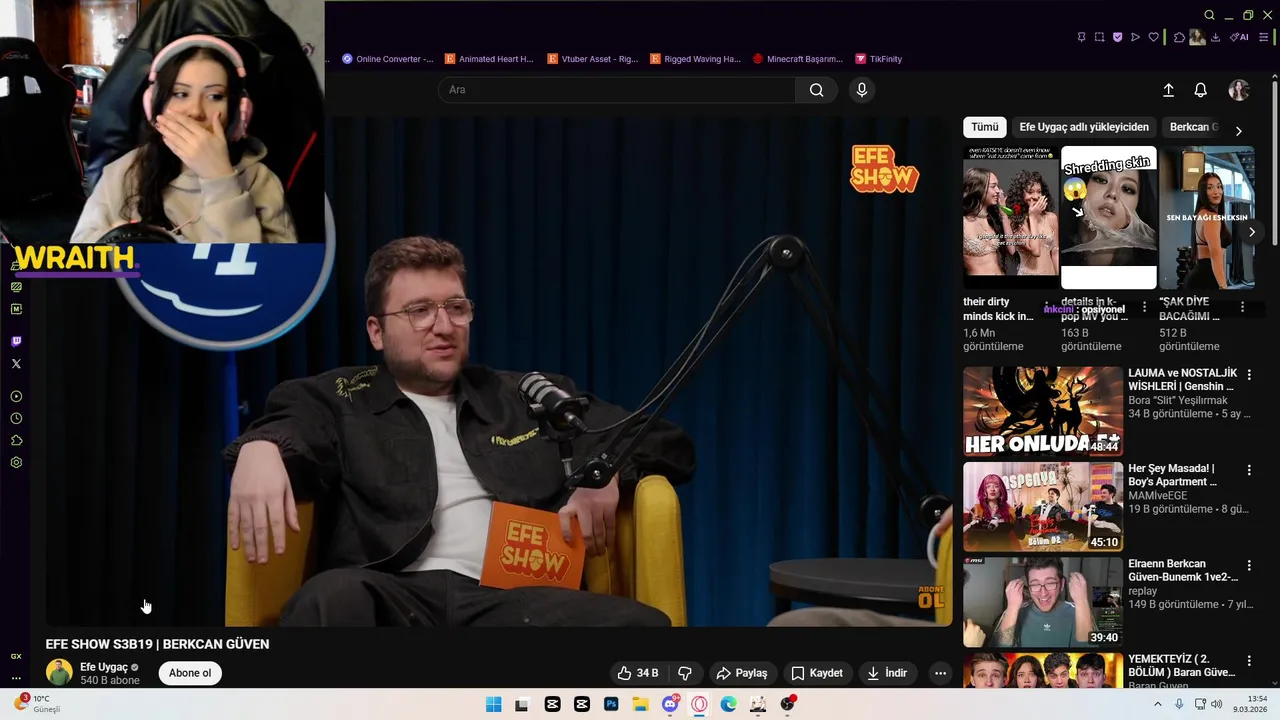This screenshot has height=720, width=1280.
Task: Open the HER ONLUDA 48:44 video thumbnail
Action: 1043,411
